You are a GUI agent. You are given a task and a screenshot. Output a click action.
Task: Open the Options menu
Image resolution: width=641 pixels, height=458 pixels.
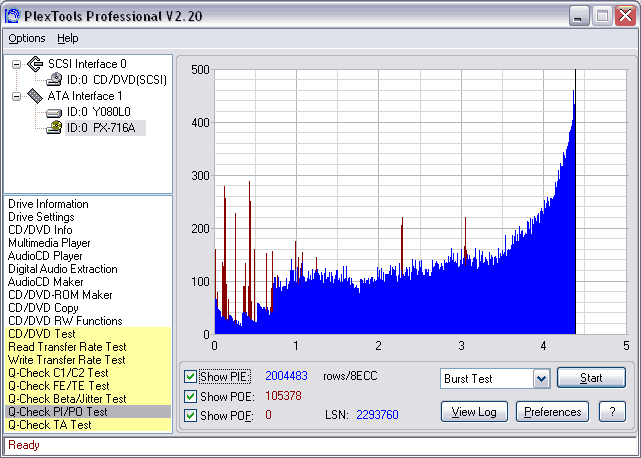click(x=27, y=38)
